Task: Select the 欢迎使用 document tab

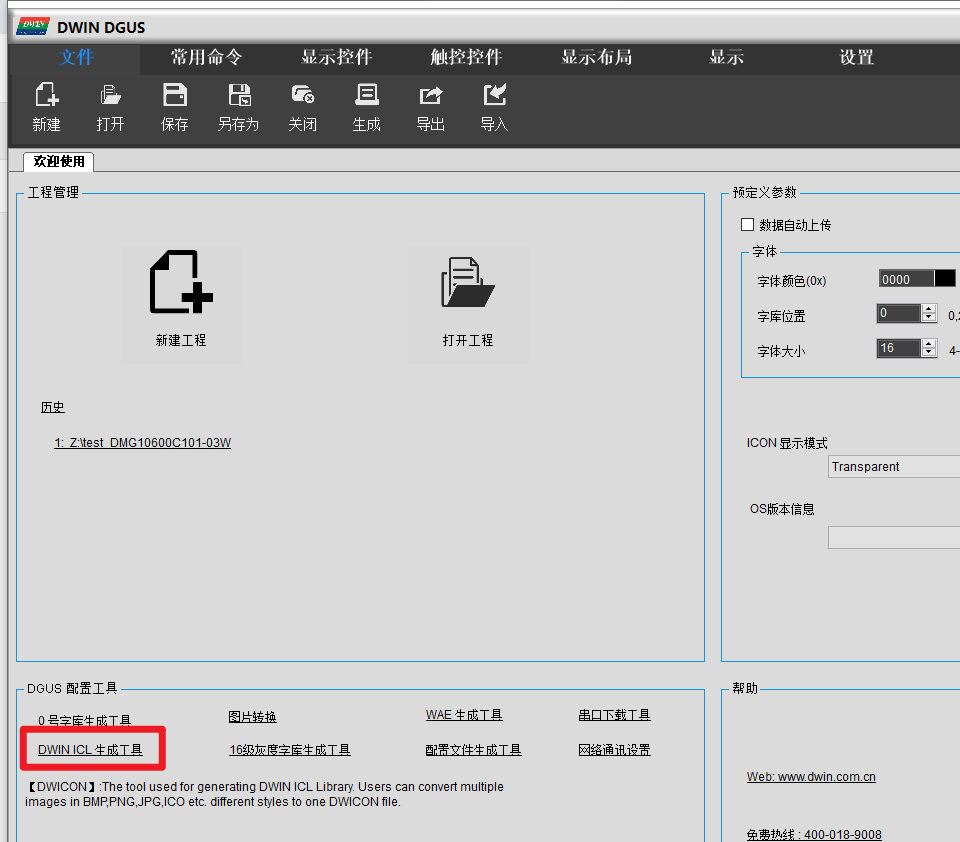Action: pos(59,162)
